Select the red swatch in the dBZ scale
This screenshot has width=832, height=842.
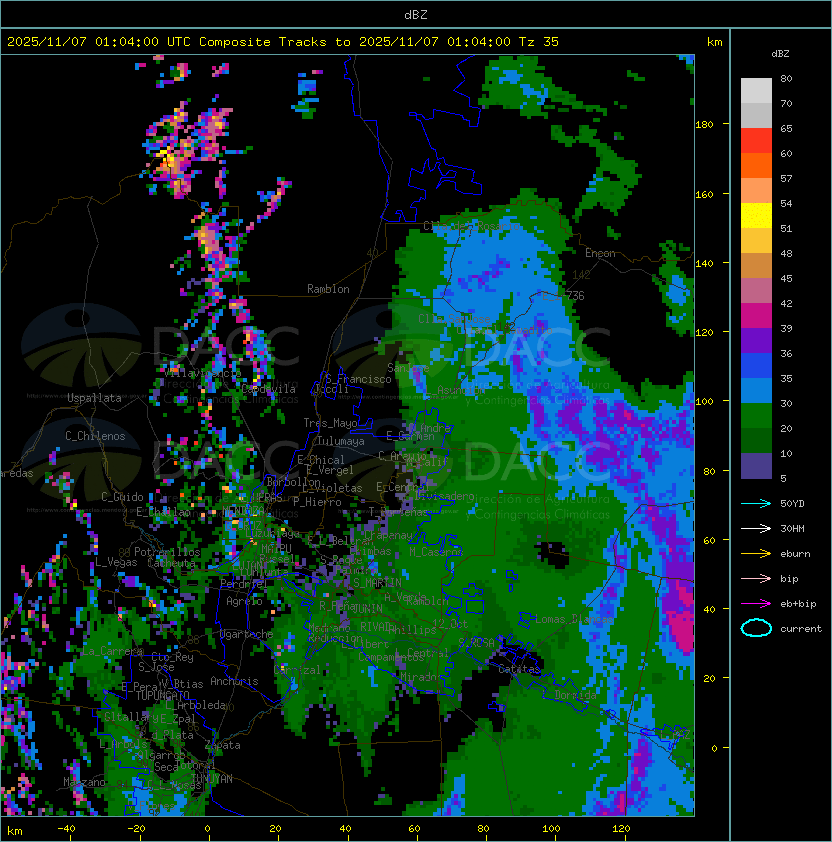click(x=756, y=141)
